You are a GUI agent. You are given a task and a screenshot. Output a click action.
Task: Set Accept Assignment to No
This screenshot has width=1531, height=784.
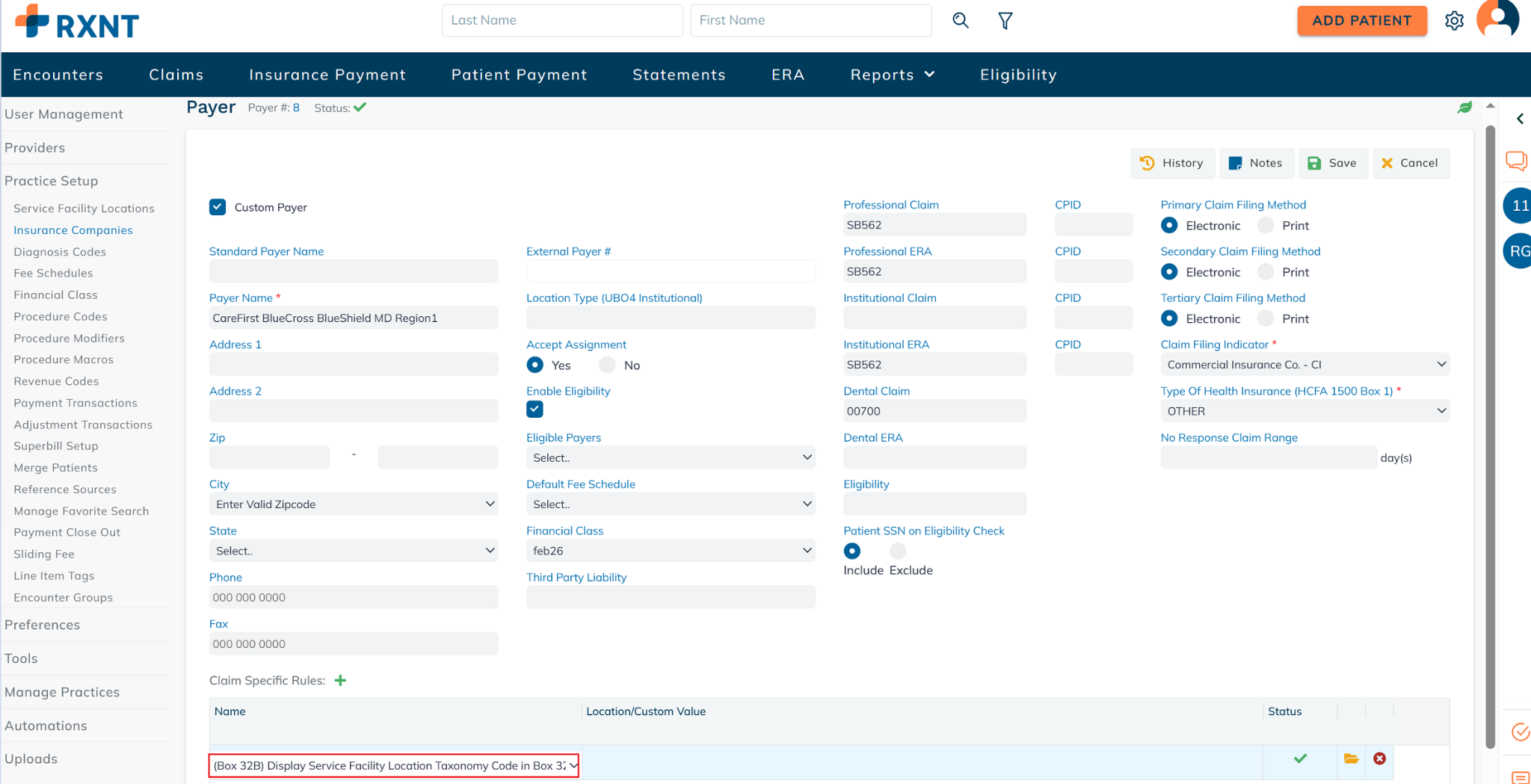click(x=608, y=365)
